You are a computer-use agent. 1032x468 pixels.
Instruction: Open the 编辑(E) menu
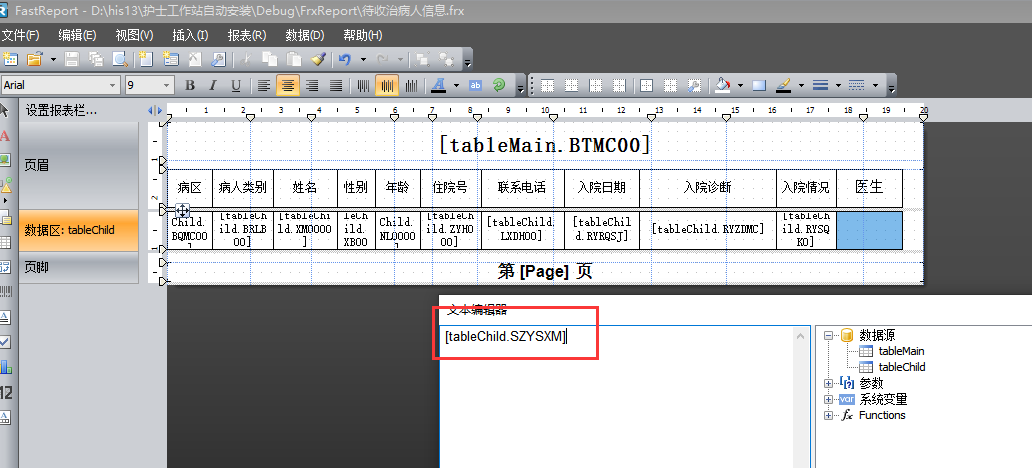[x=77, y=36]
